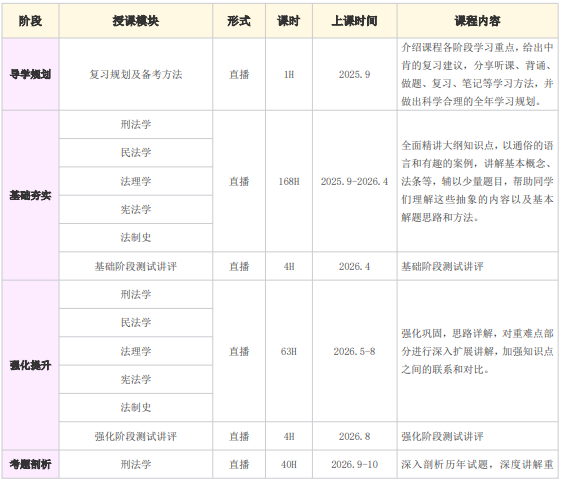564x484 pixels.
Task: Select the 强化提升 stage cell
Action: click(31, 365)
